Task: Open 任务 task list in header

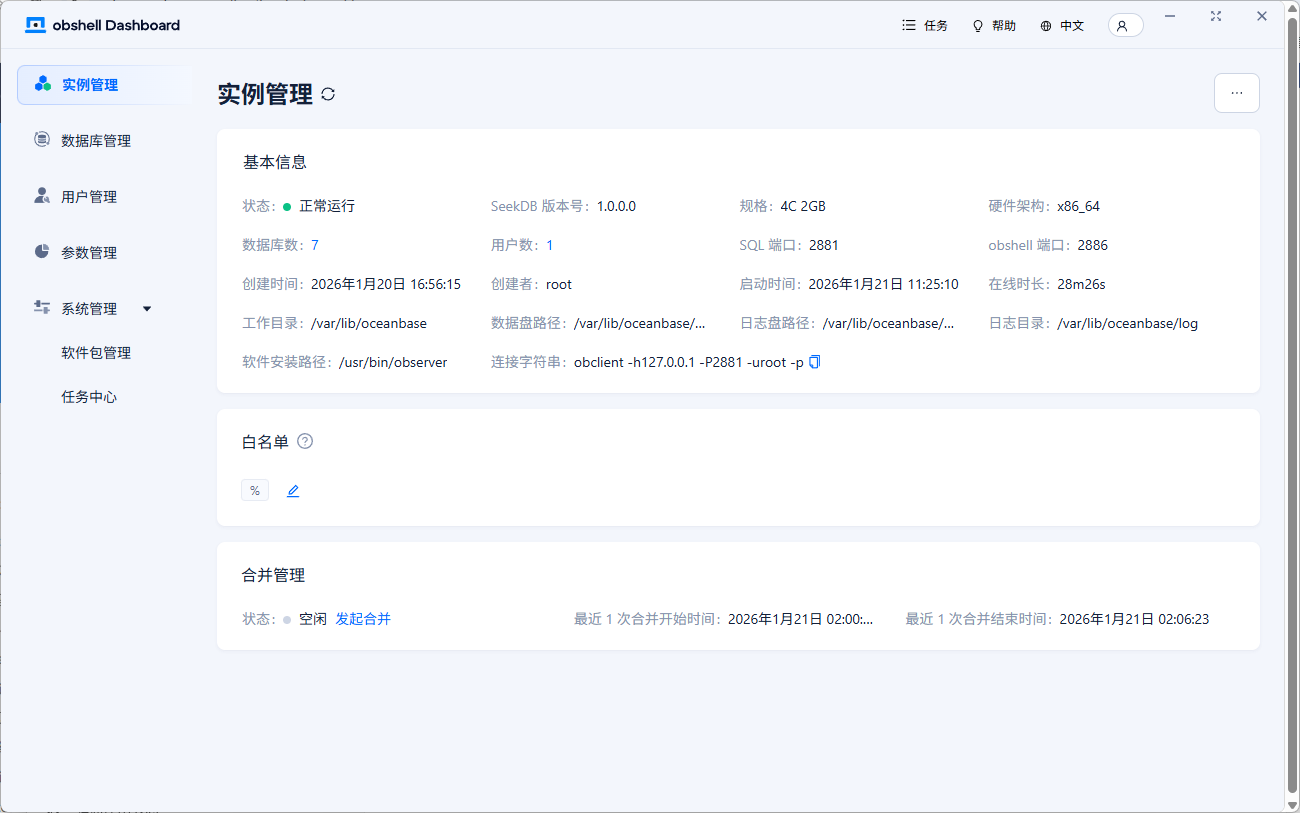Action: coord(924,26)
